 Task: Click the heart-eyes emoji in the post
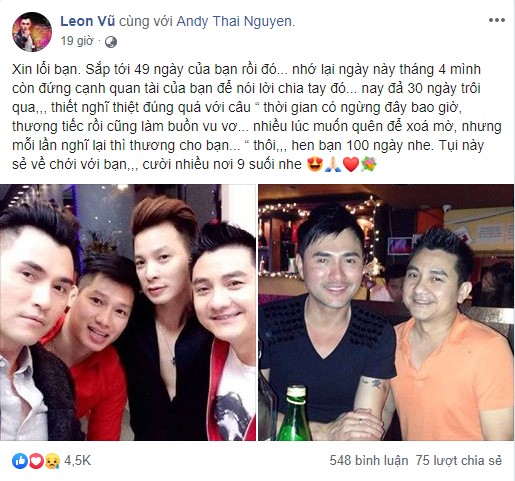[x=315, y=164]
